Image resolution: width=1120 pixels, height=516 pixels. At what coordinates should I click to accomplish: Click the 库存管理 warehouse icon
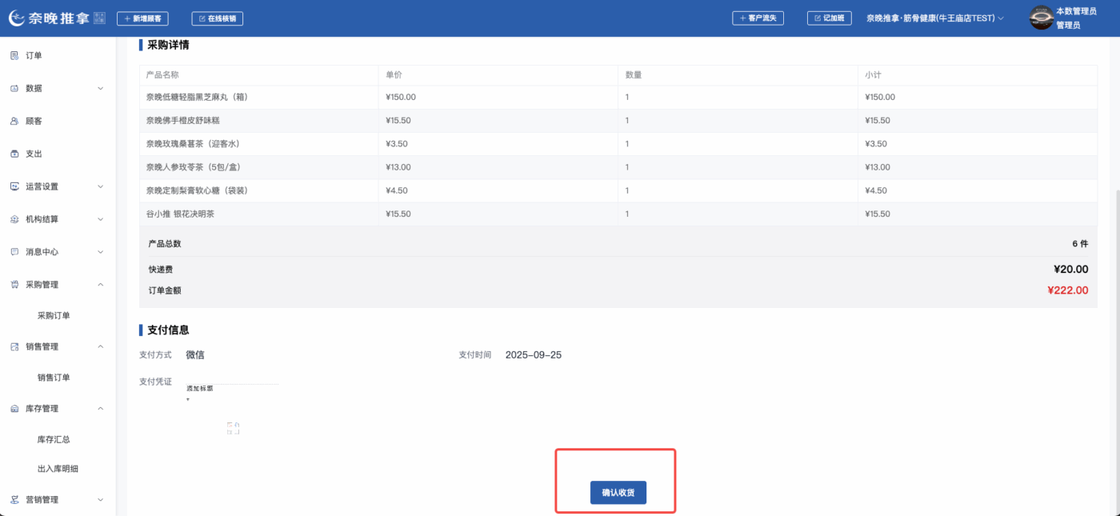14,409
